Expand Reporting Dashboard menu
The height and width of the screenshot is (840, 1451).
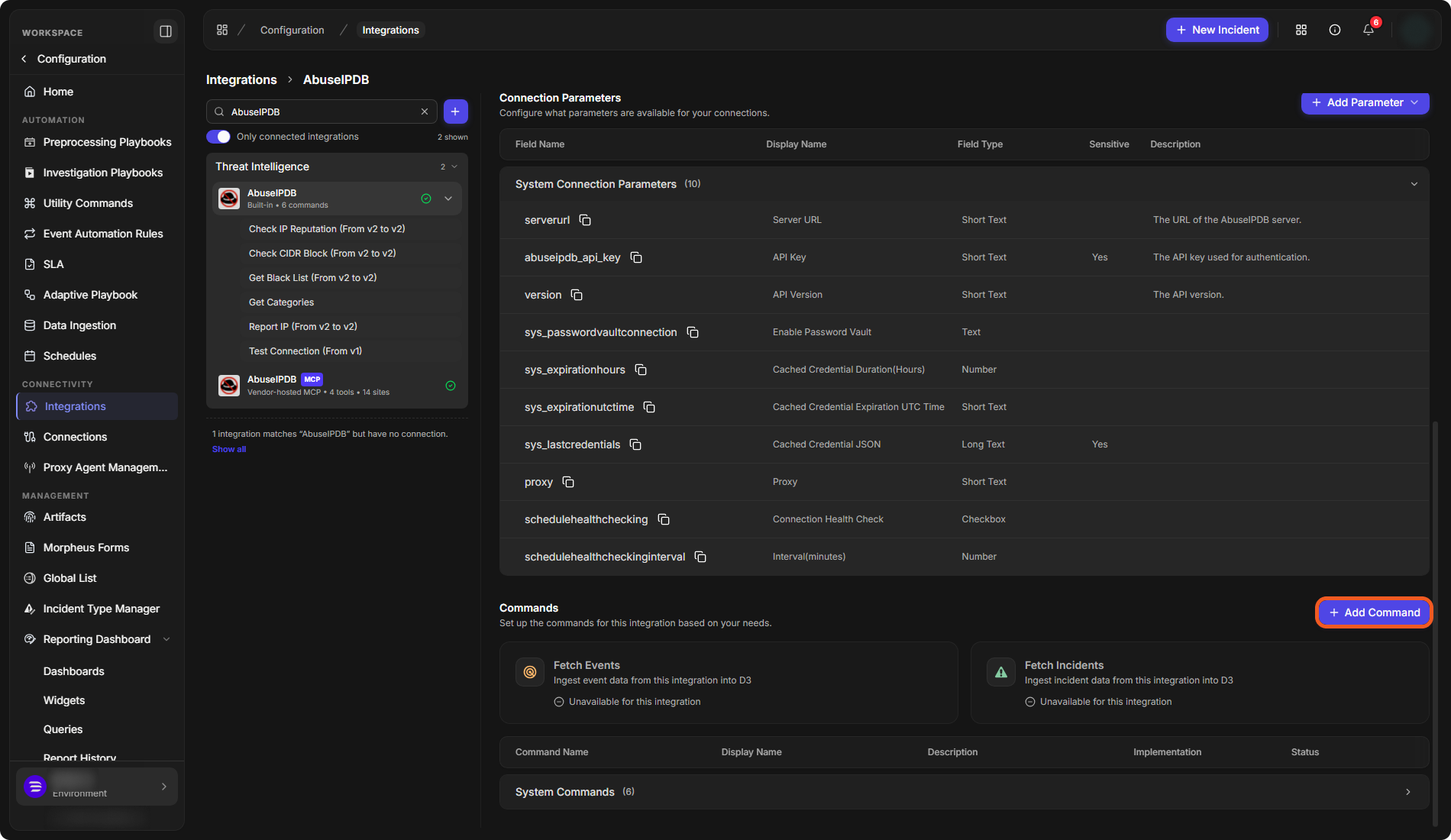(166, 639)
